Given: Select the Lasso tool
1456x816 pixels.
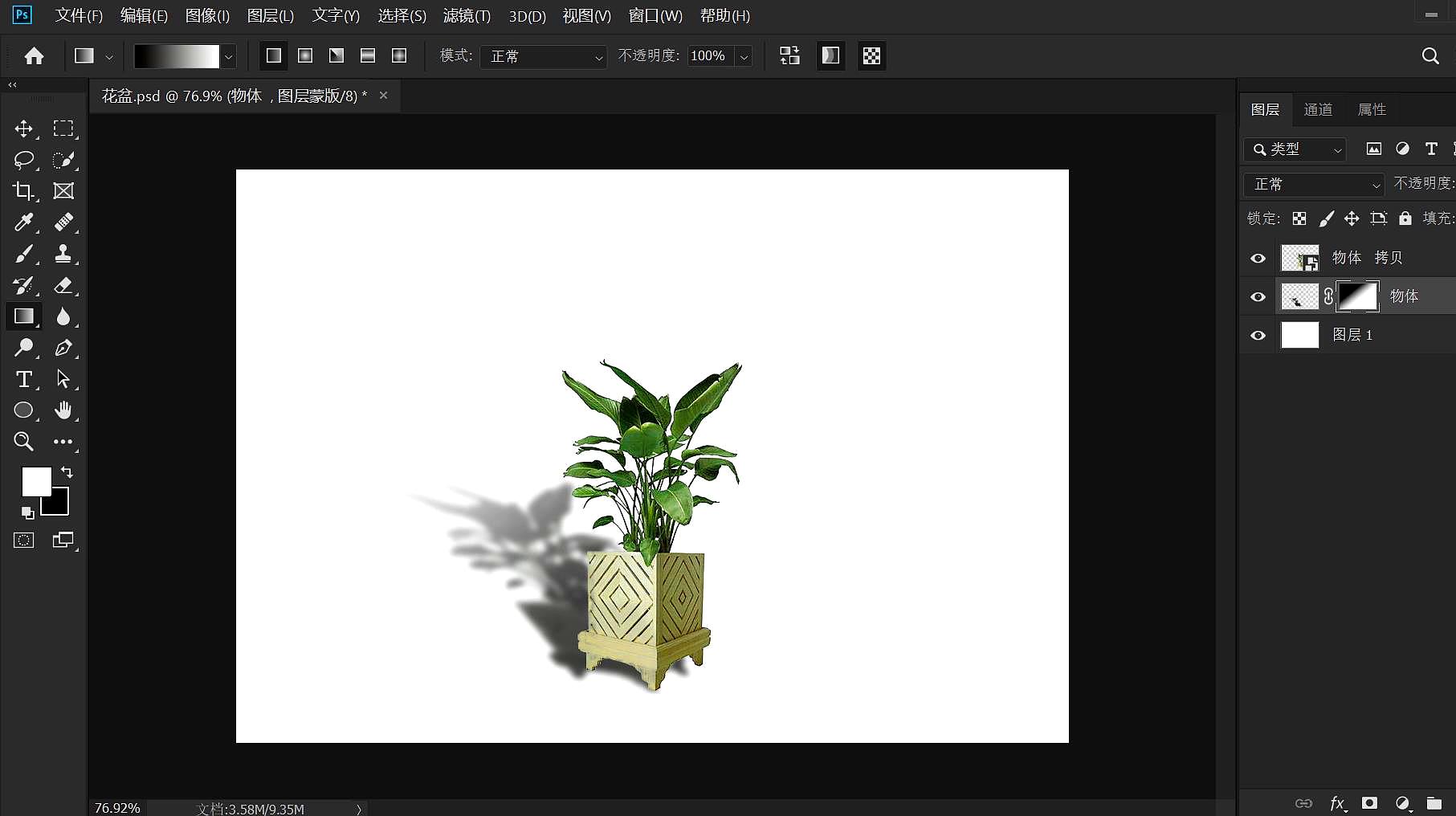Looking at the screenshot, I should click(24, 160).
